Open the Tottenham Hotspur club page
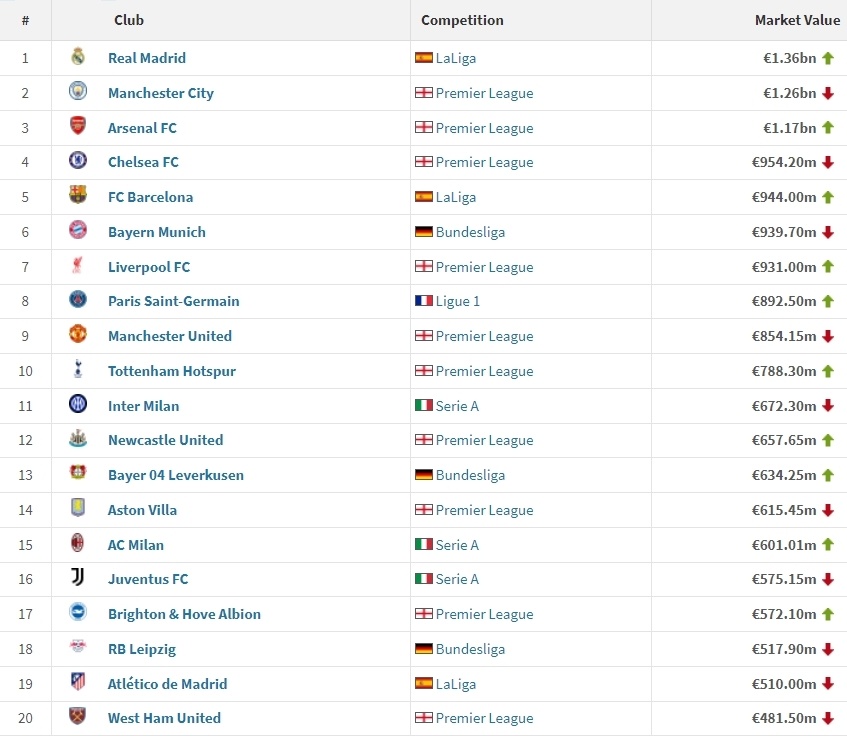 (172, 371)
